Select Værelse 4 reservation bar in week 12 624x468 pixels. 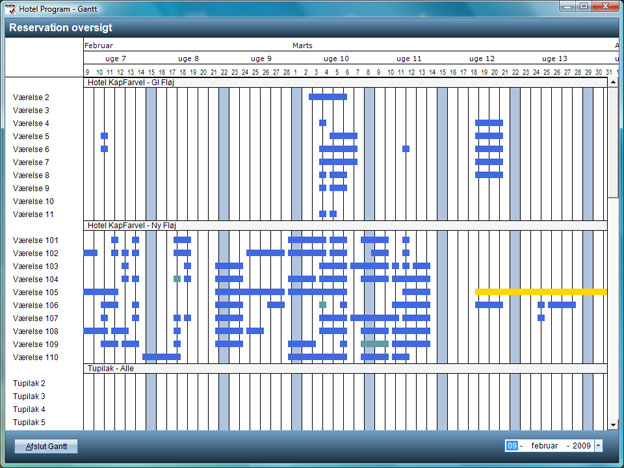click(x=489, y=123)
